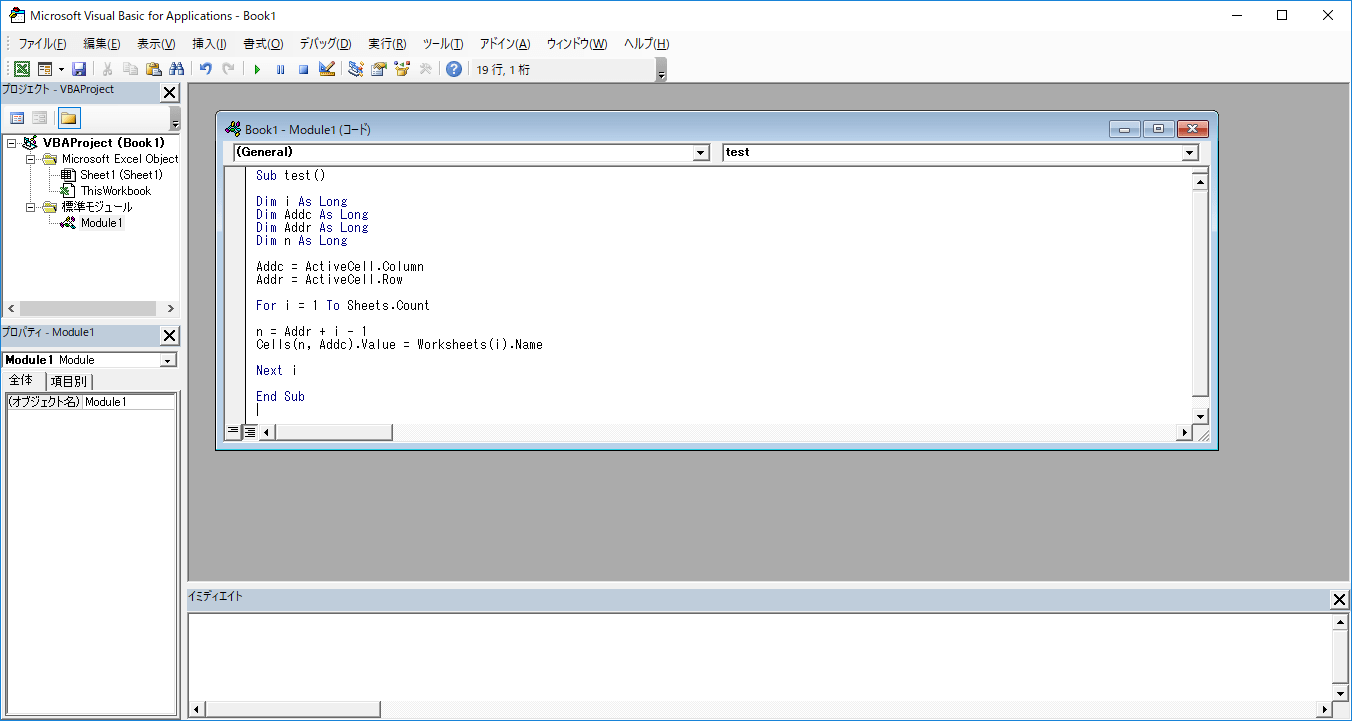The width and height of the screenshot is (1352, 721).
Task: Click the Toolbox icon in toolbar
Action: (x=425, y=69)
